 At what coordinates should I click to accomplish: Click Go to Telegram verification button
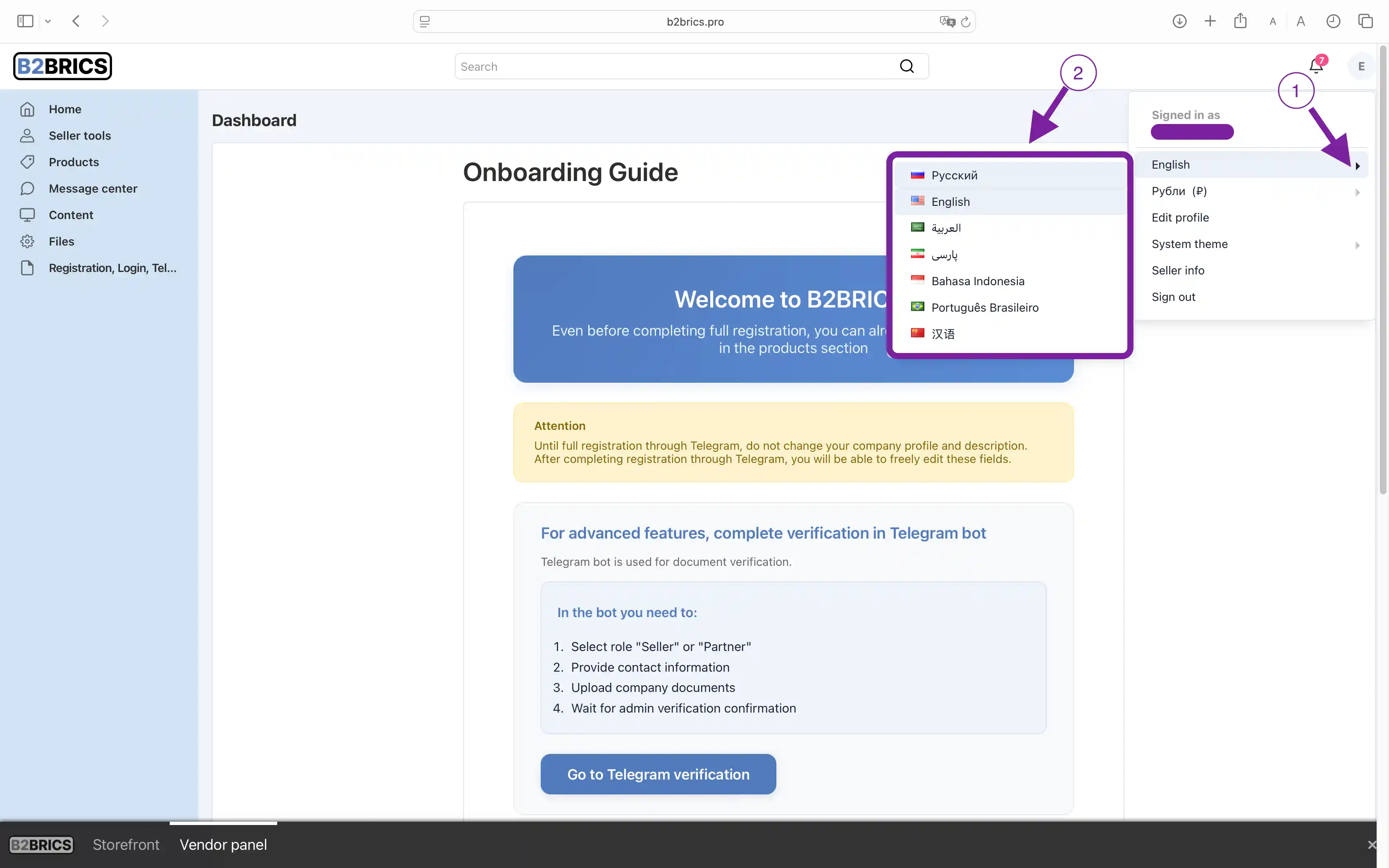coord(659,775)
